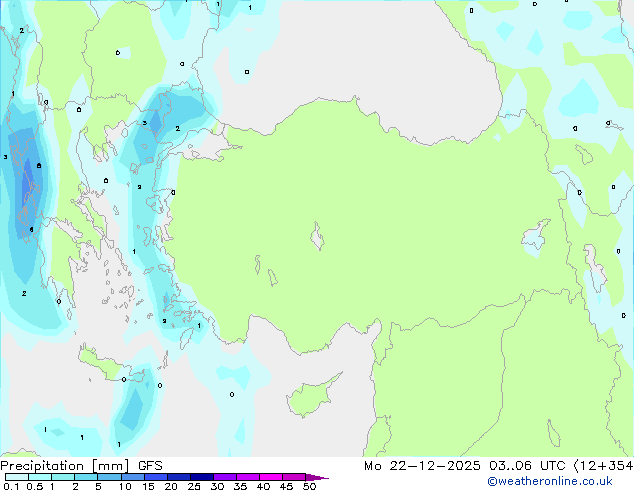Click the 30 mm purple legend swatch
The image size is (634, 490).
point(224,477)
